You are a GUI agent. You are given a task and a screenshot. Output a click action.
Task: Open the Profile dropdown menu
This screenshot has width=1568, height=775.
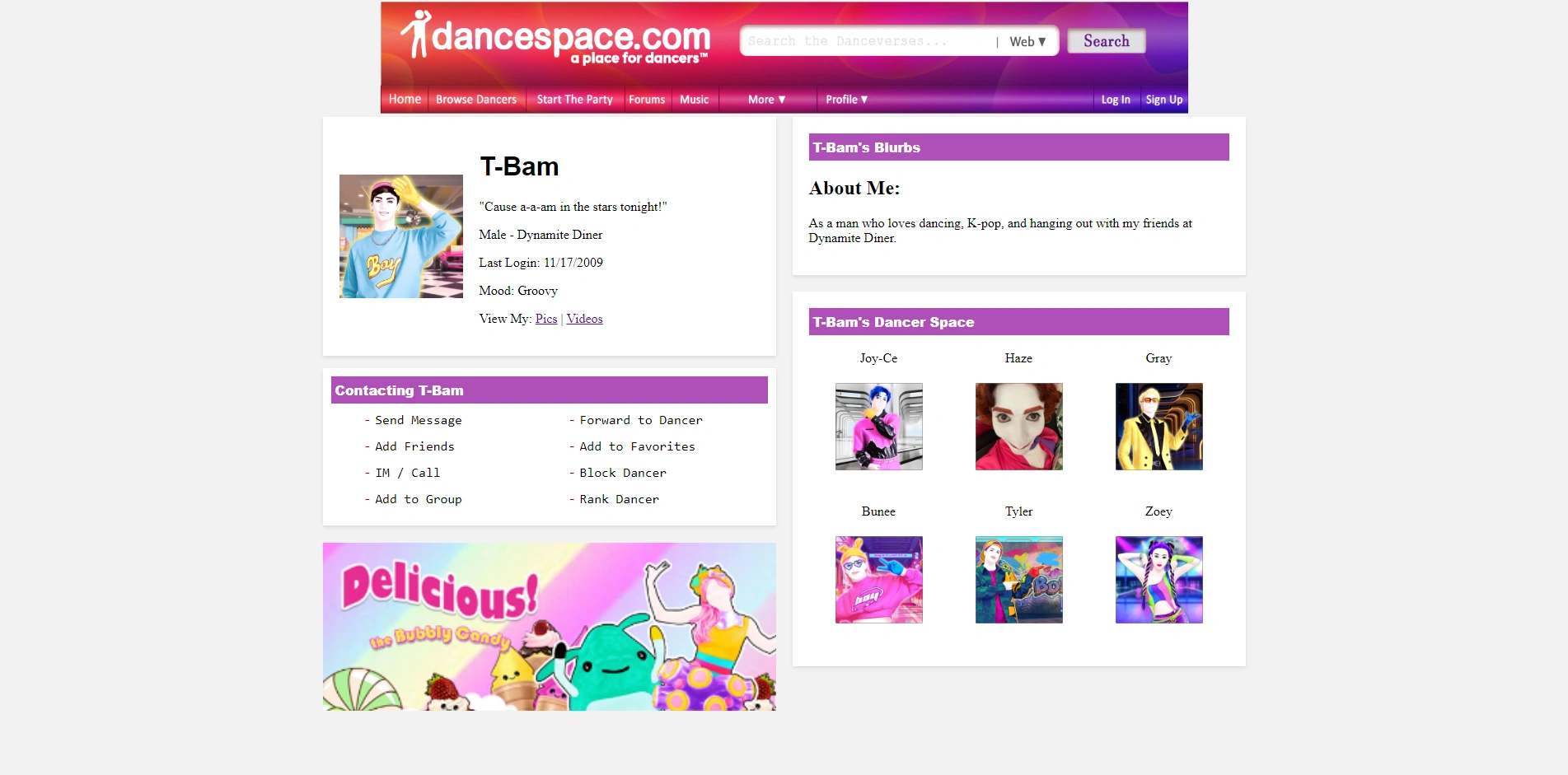pos(845,99)
